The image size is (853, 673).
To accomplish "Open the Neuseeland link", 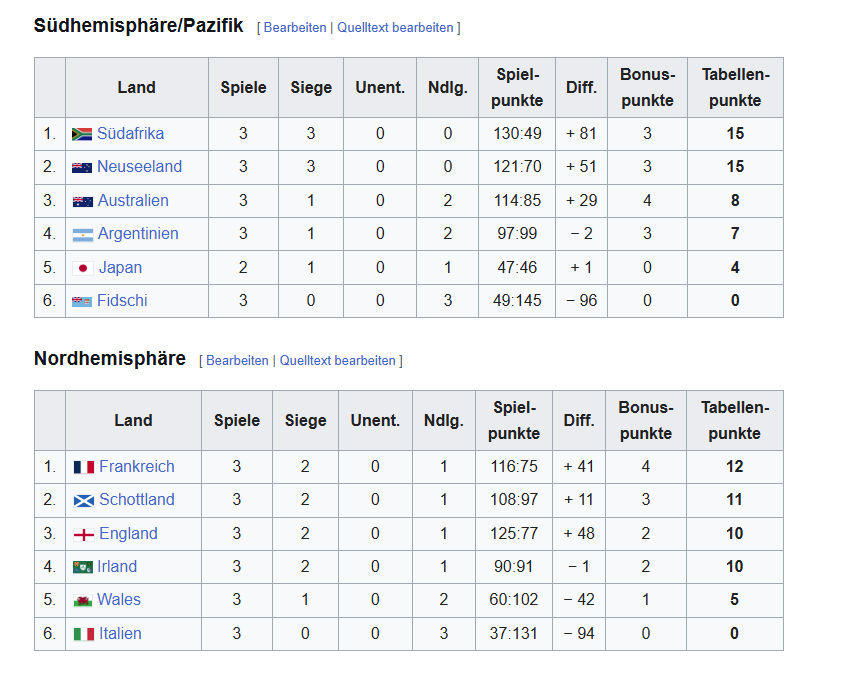I will coord(139,166).
